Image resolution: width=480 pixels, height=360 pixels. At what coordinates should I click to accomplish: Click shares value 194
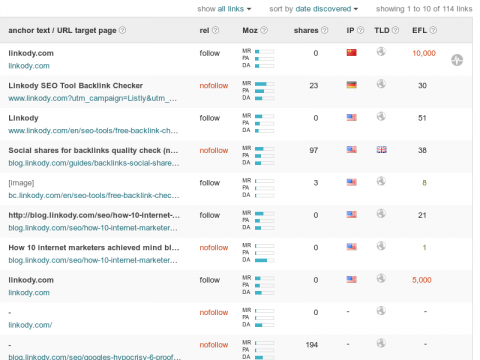click(x=312, y=345)
